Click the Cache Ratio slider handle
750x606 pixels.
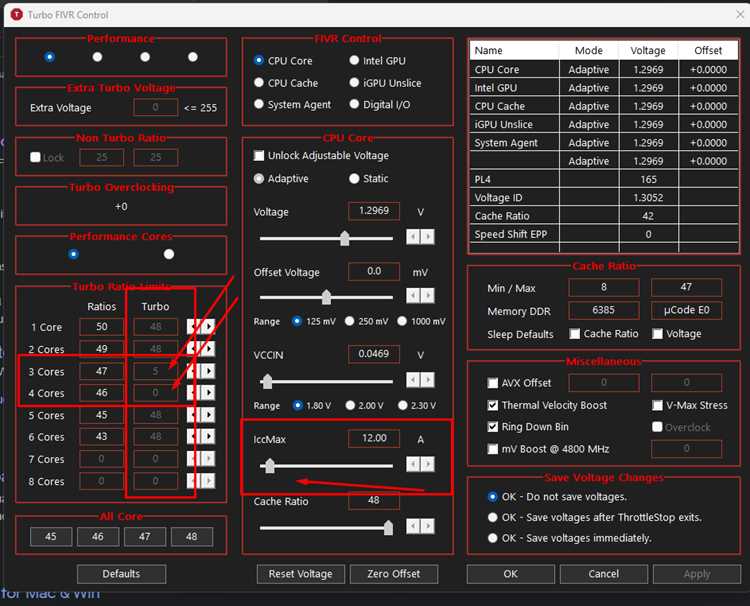(x=388, y=528)
